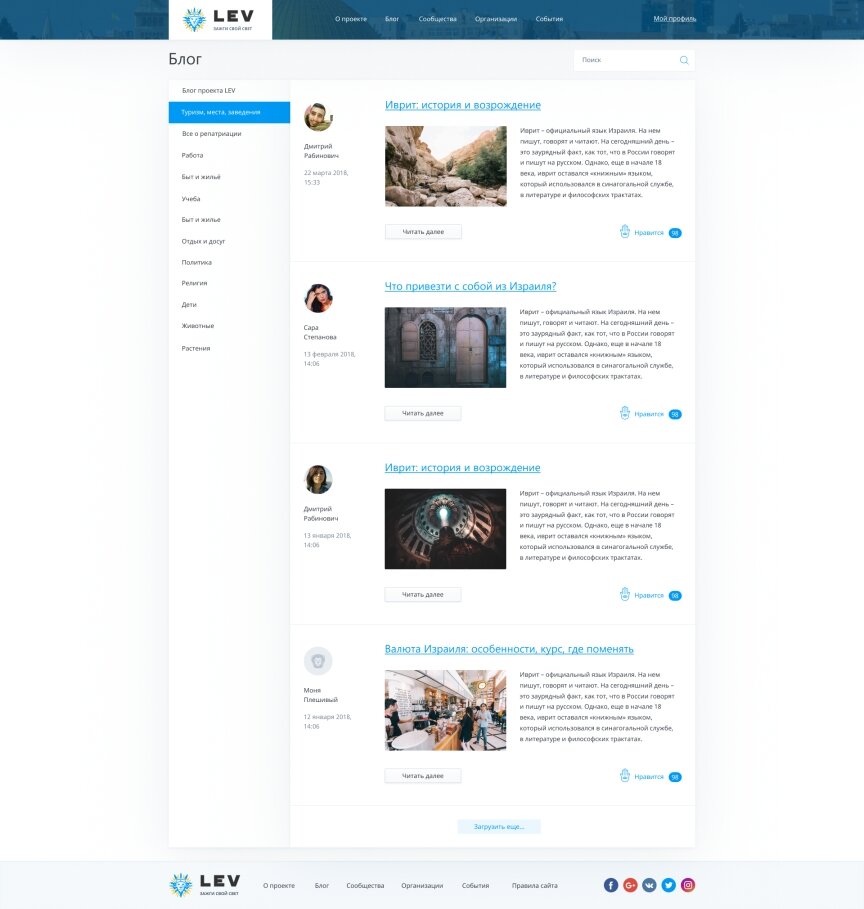Open Иврит post title dated 13 января 2018
The height and width of the screenshot is (909, 864).
[x=463, y=468]
